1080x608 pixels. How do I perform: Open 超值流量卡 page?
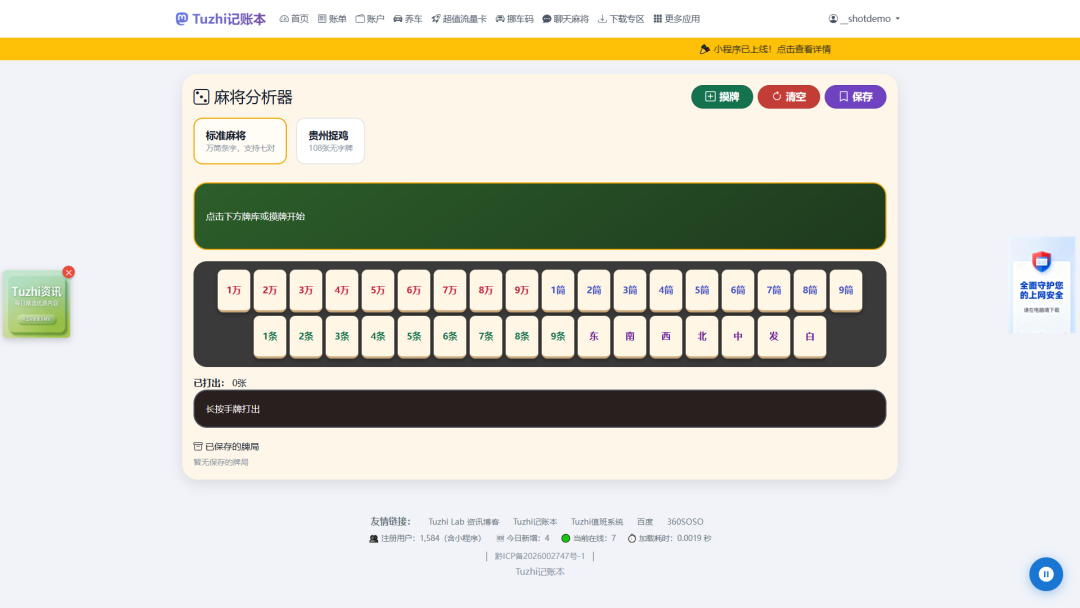459,19
